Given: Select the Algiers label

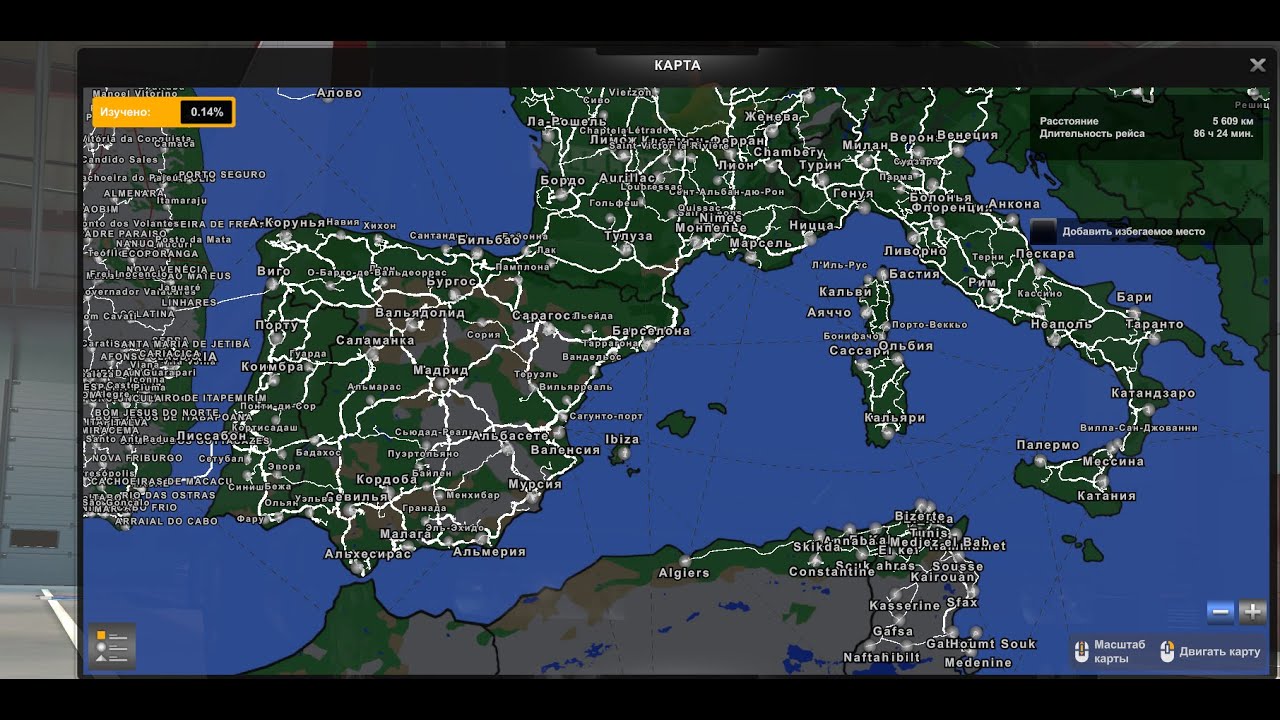Looking at the screenshot, I should [684, 574].
